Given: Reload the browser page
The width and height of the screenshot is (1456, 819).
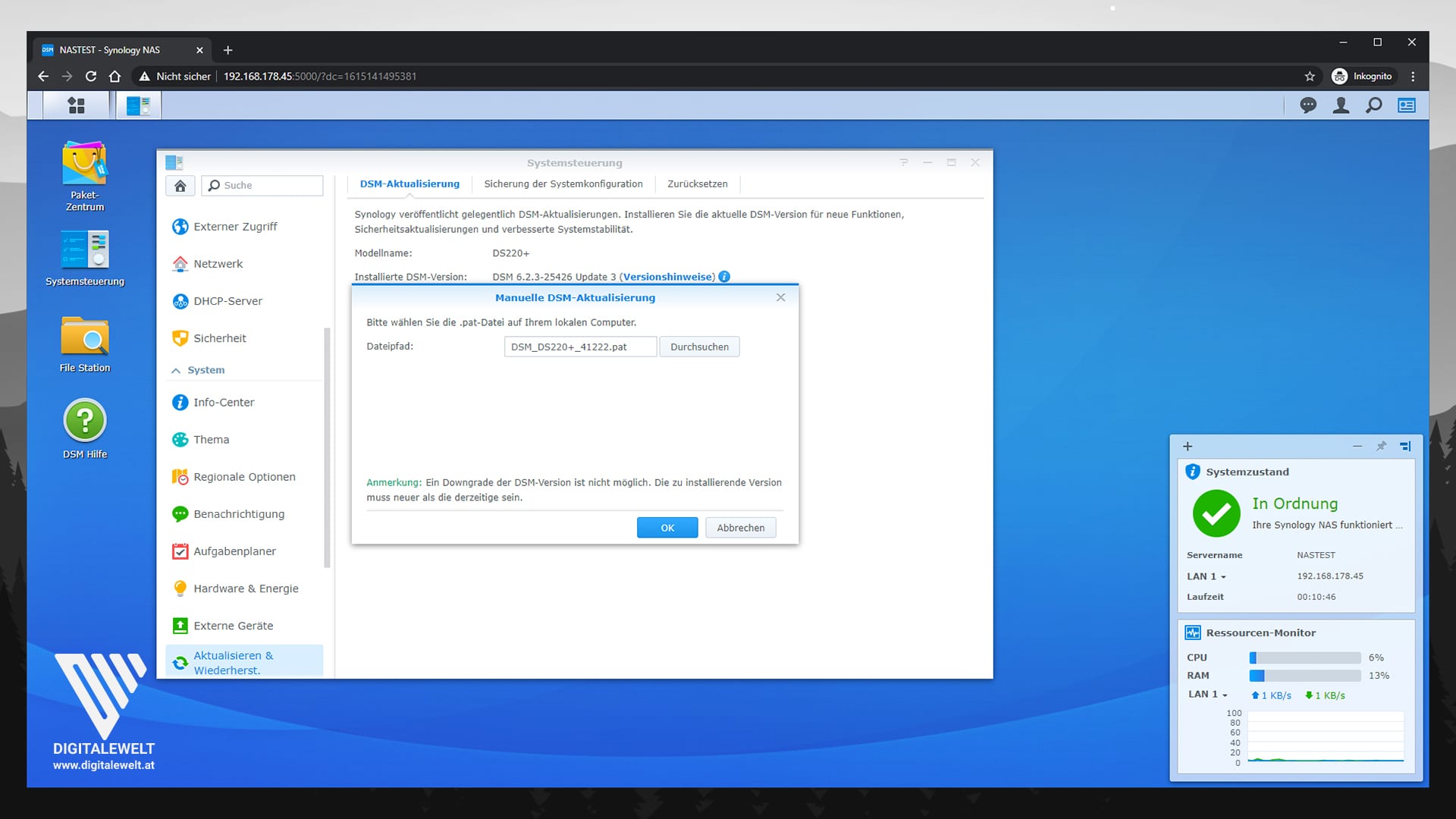Looking at the screenshot, I should pos(91,77).
